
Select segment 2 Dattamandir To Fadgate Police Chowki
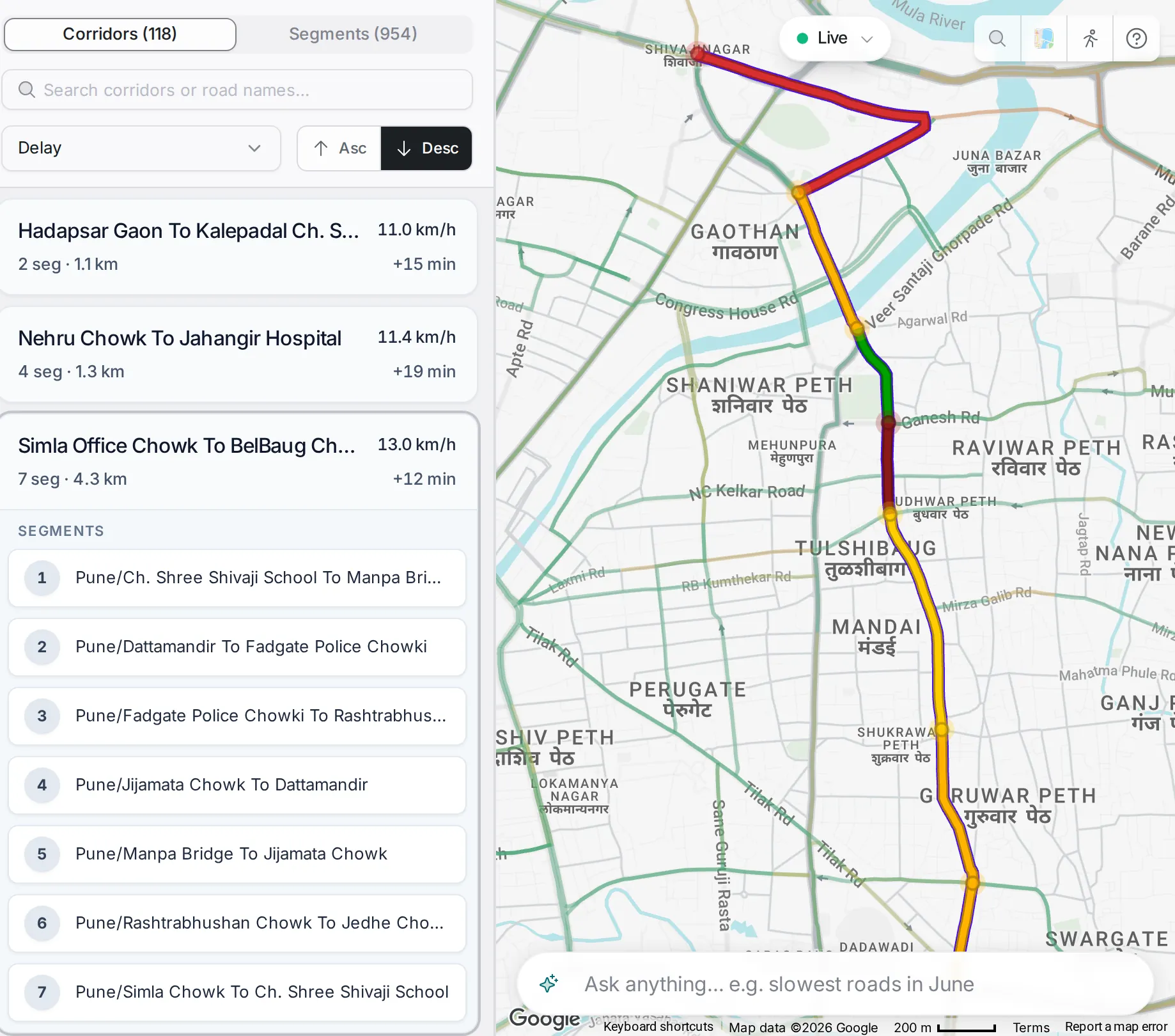coord(237,647)
